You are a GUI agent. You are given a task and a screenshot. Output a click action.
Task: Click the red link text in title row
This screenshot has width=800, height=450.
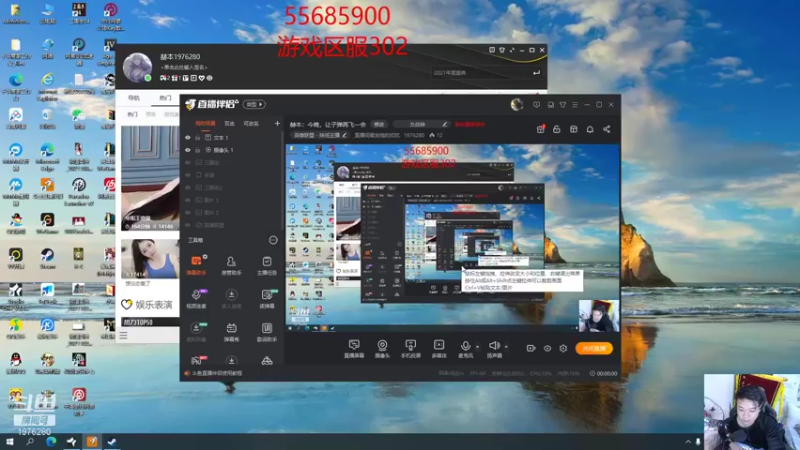pyautogui.click(x=469, y=124)
